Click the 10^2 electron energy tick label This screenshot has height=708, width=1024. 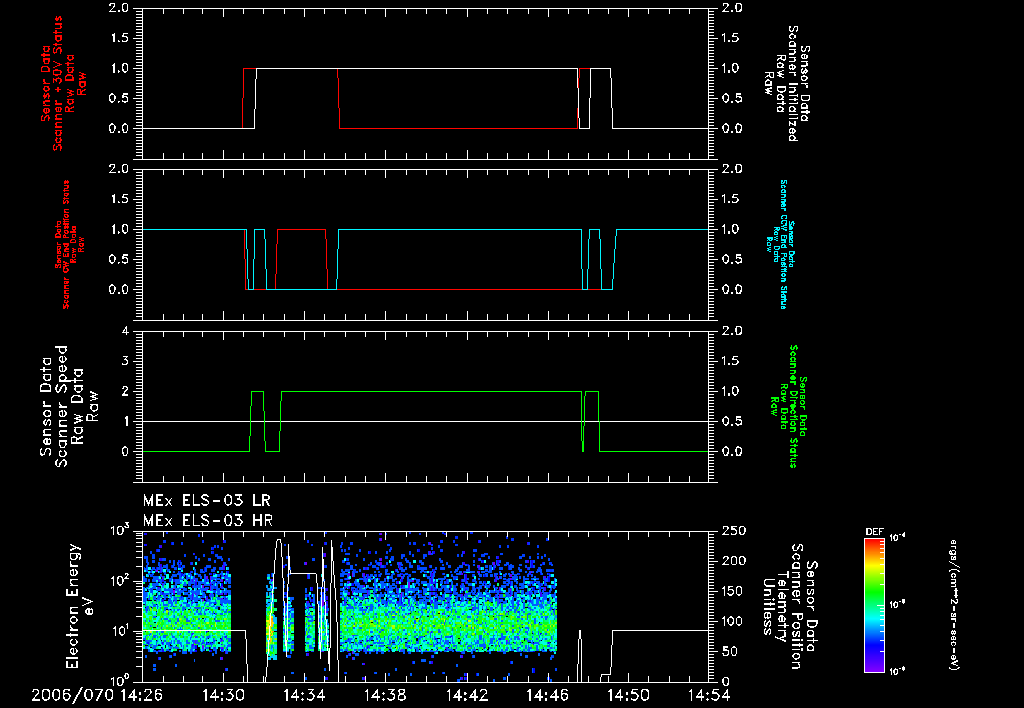(x=119, y=580)
